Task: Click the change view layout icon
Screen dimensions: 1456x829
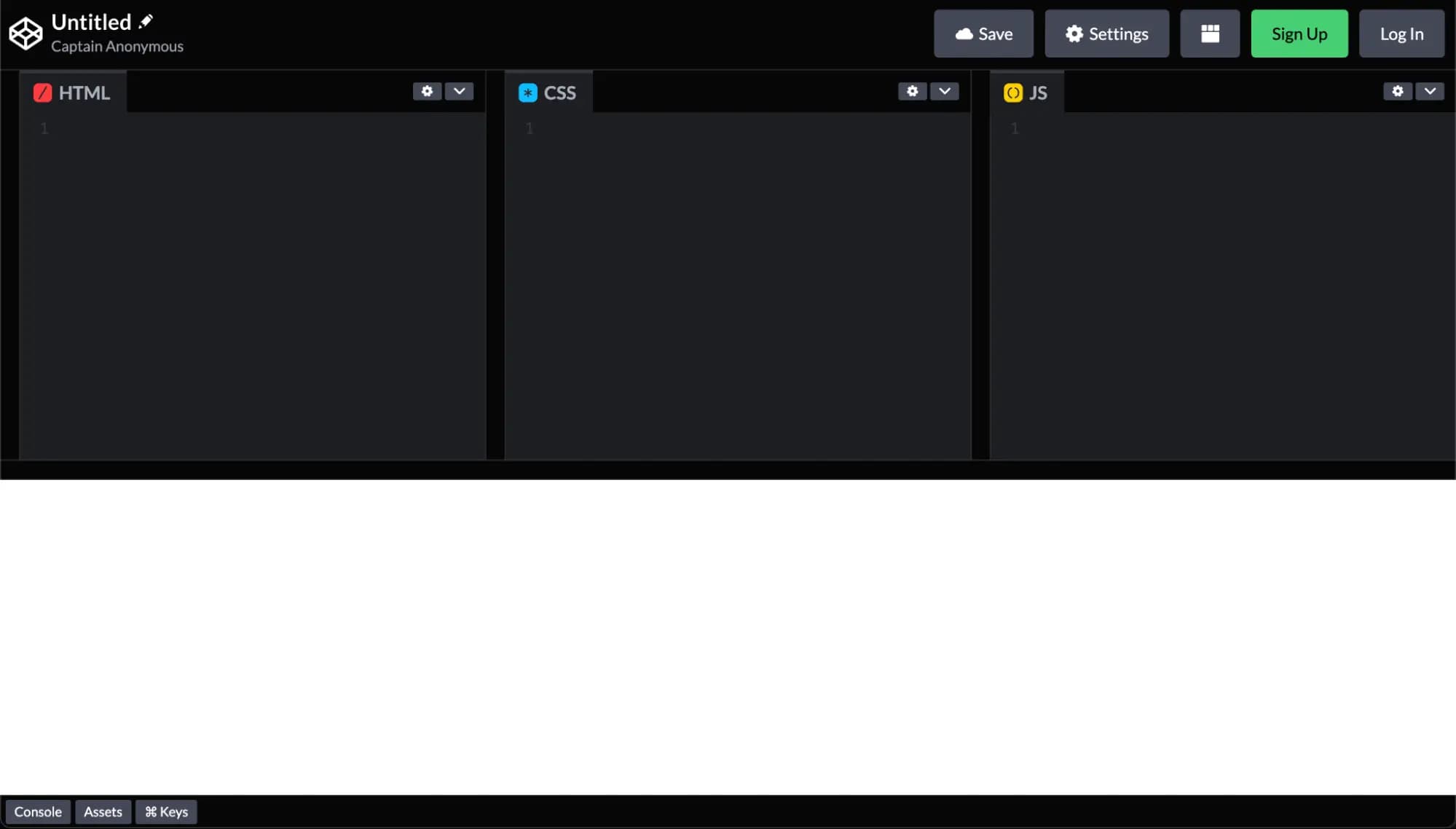Action: point(1209,33)
